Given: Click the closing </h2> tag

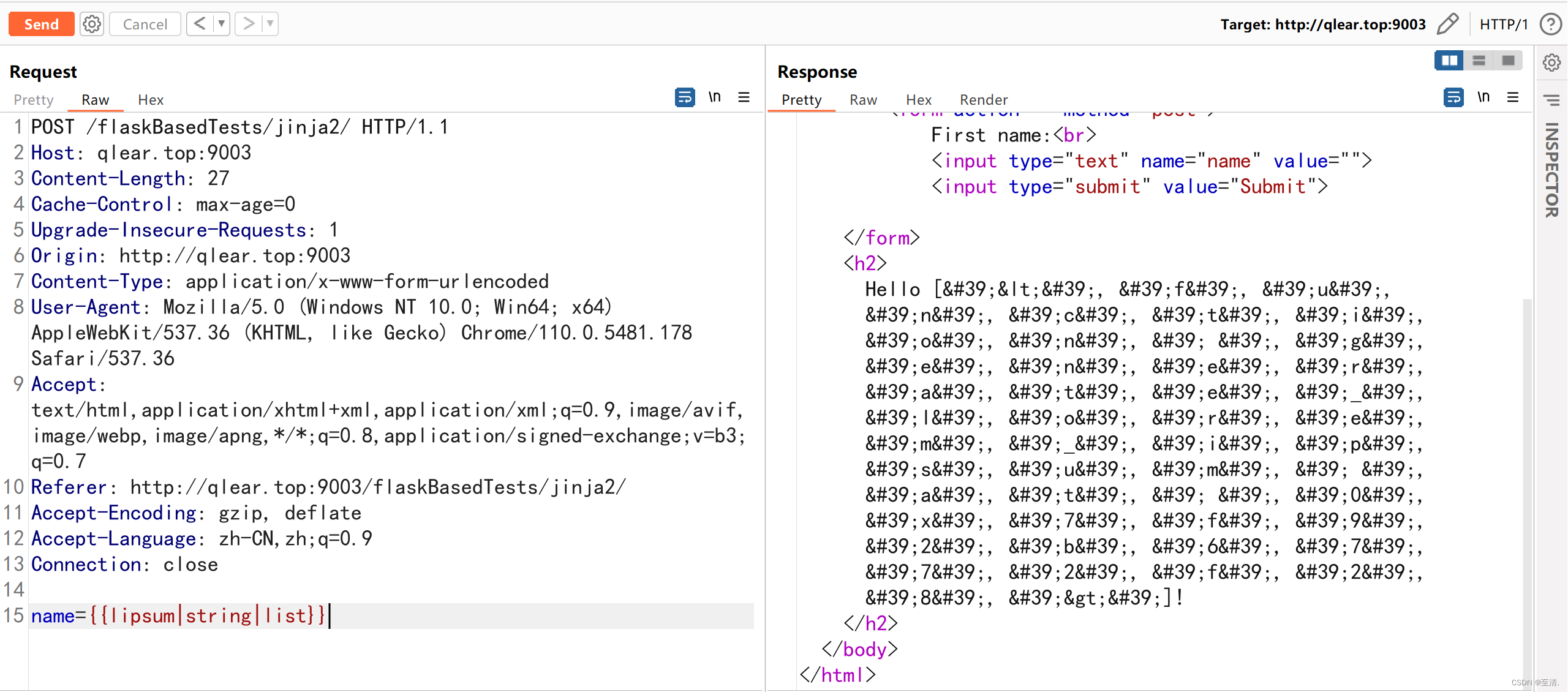Looking at the screenshot, I should (870, 623).
